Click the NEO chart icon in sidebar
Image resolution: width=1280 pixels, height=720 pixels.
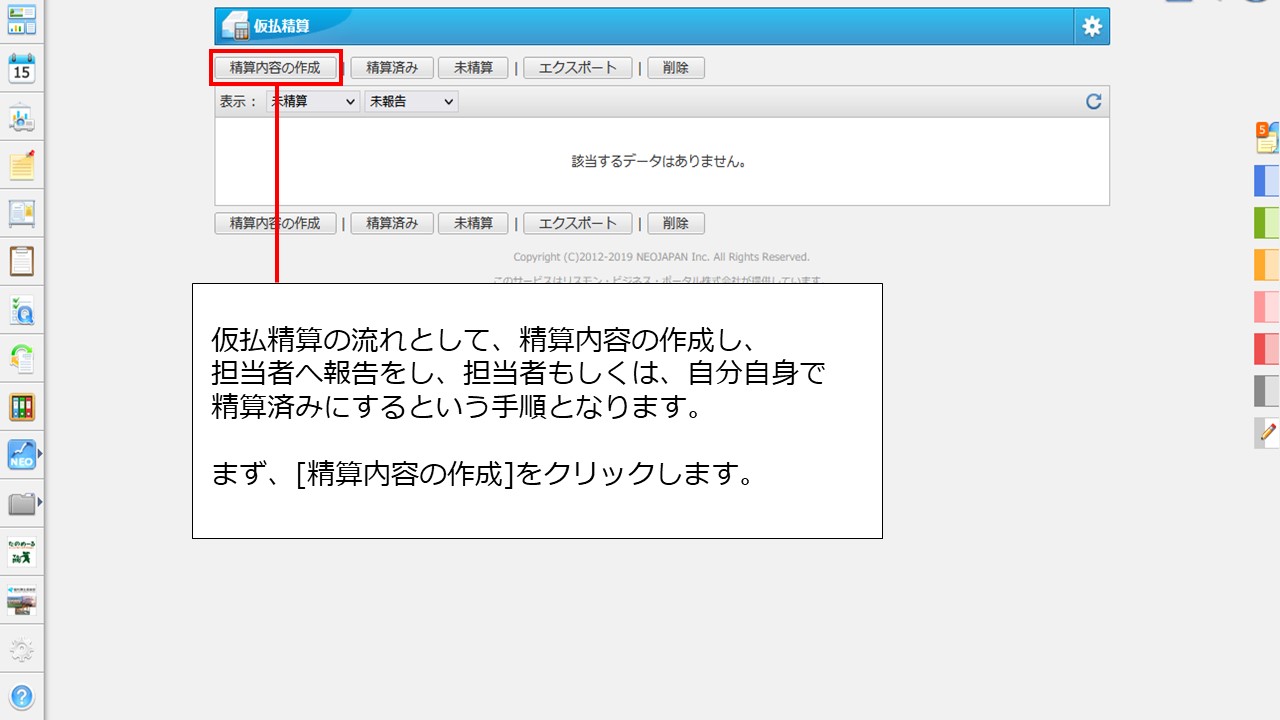click(x=22, y=455)
